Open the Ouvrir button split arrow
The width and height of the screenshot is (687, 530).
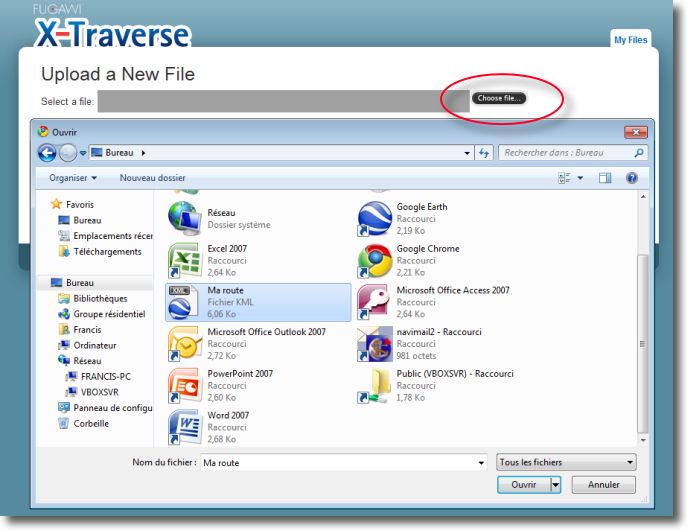556,485
